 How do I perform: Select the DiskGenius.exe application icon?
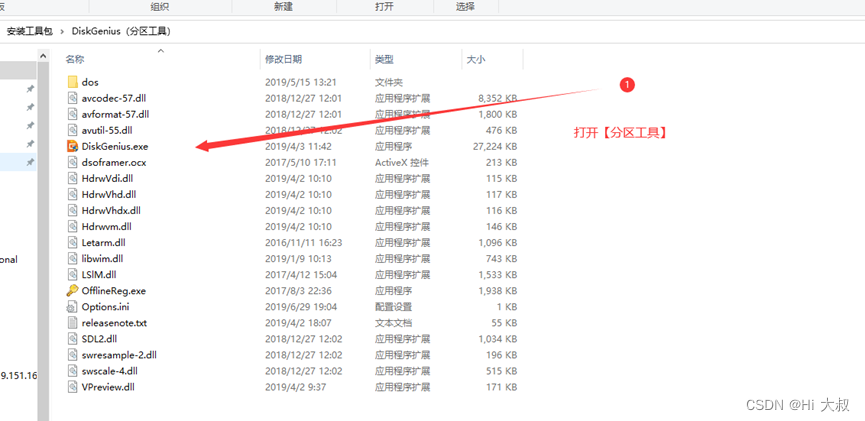point(72,146)
